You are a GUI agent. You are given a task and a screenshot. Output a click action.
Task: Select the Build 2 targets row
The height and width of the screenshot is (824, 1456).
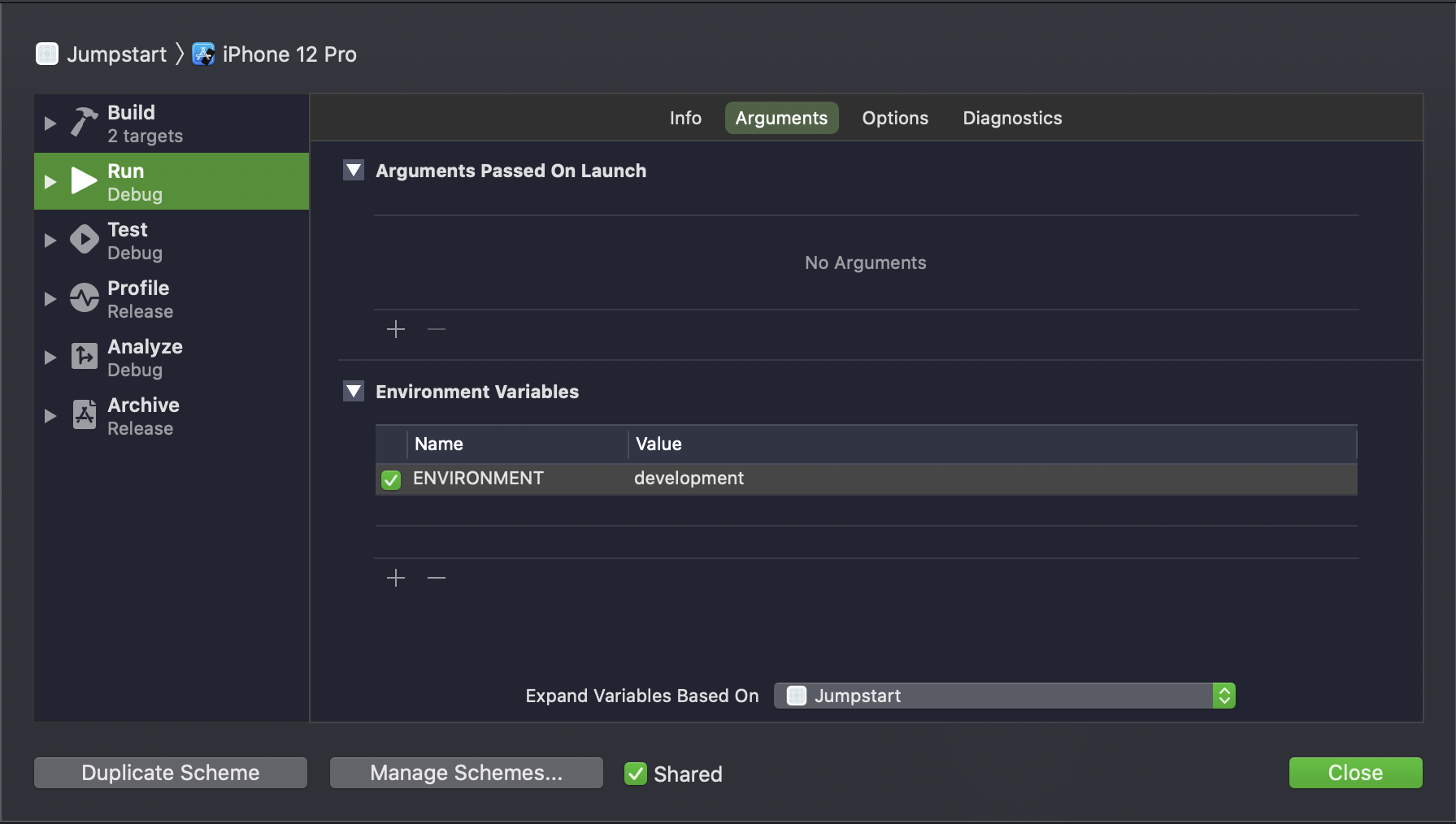172,124
